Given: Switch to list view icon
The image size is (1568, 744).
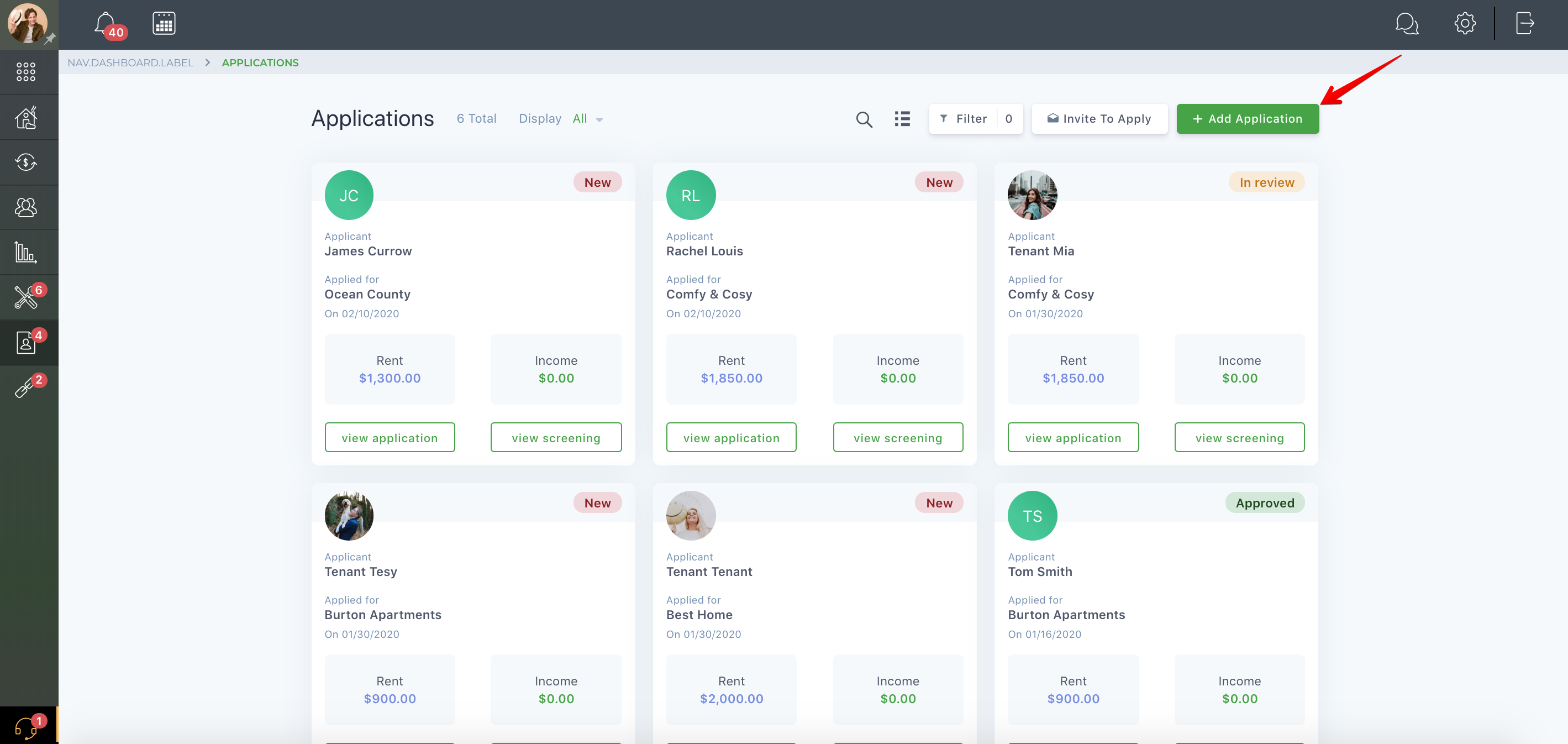Looking at the screenshot, I should [x=902, y=119].
